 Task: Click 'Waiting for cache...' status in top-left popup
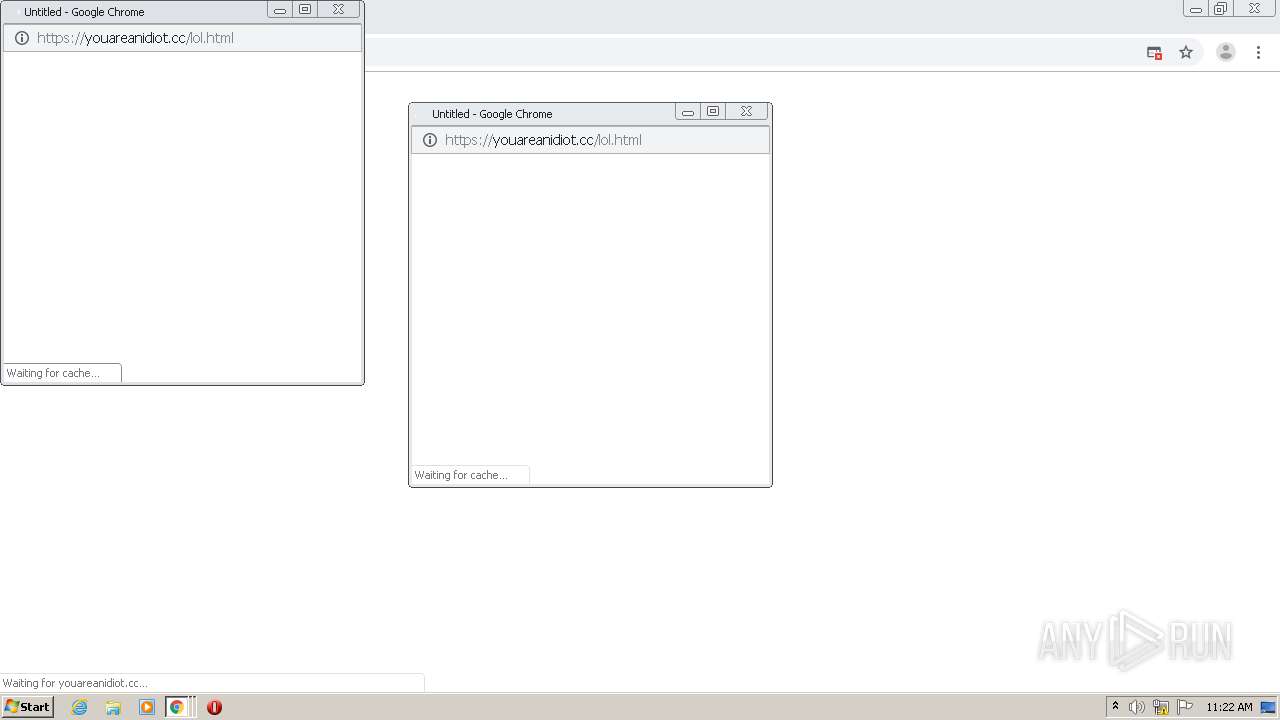point(53,373)
